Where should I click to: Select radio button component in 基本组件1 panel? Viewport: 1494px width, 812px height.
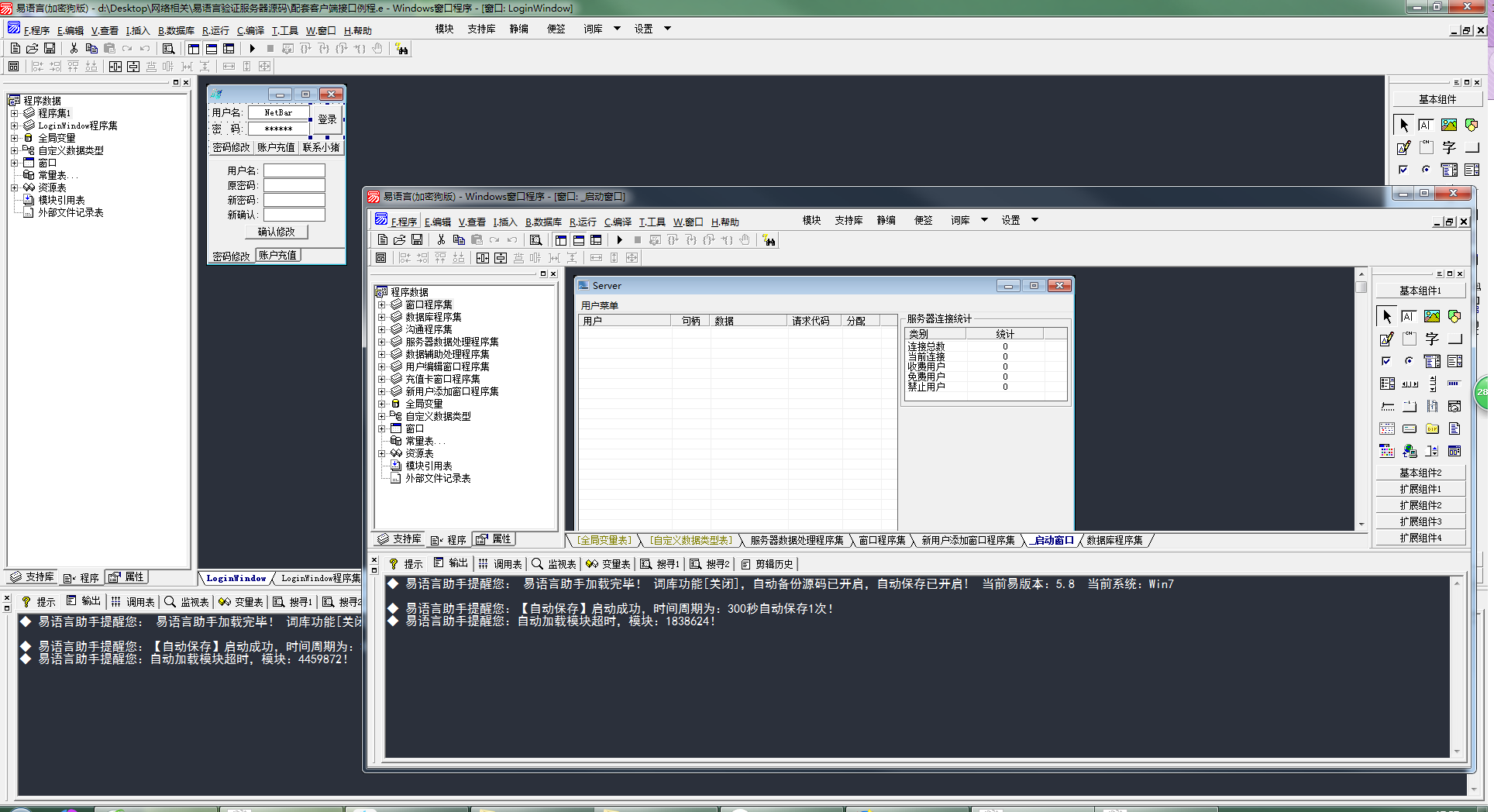tap(1409, 361)
